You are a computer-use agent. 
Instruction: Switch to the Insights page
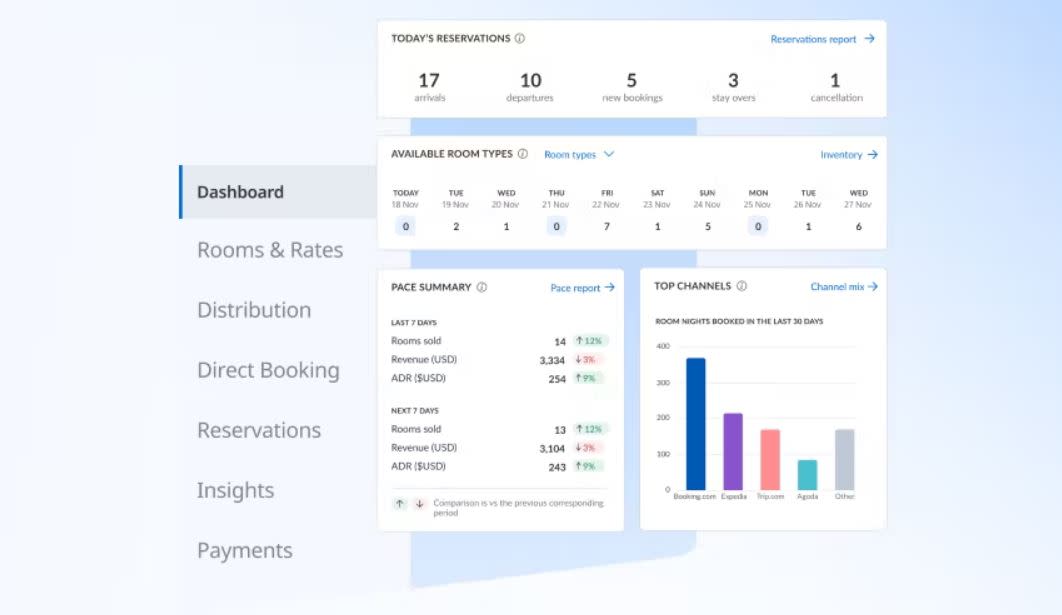coord(235,490)
